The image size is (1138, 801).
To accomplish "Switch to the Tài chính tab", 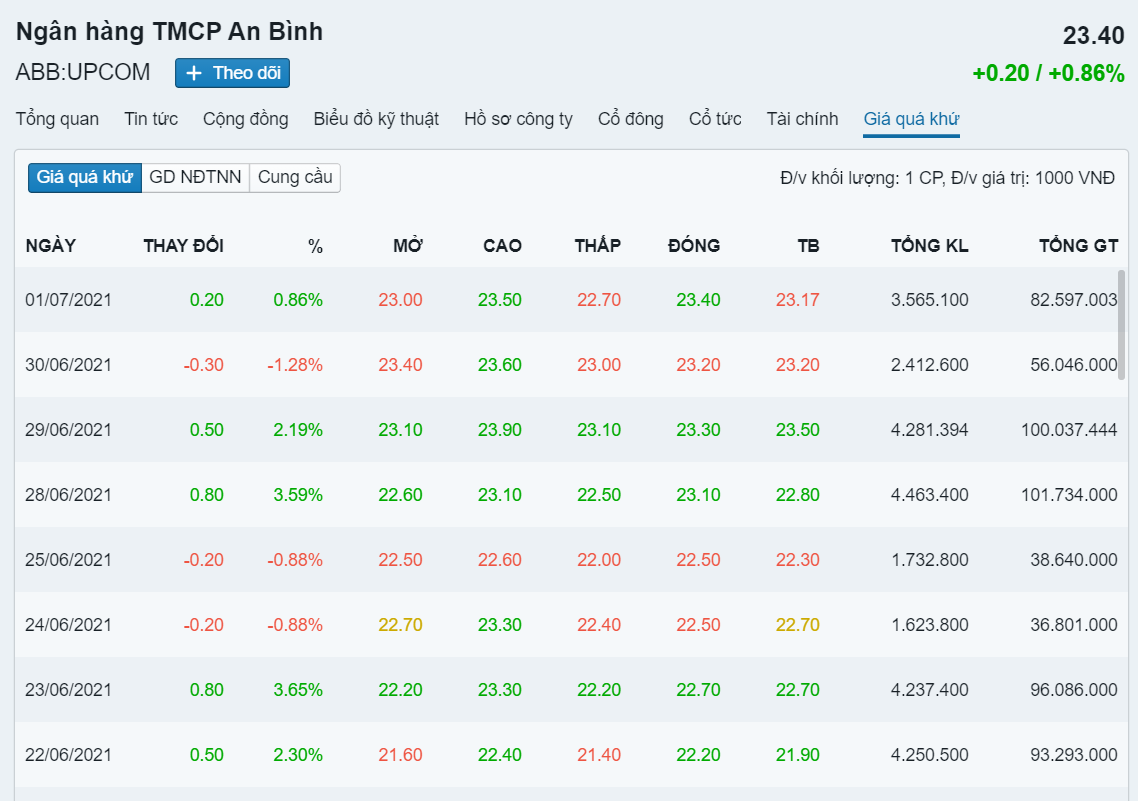I will click(x=802, y=119).
